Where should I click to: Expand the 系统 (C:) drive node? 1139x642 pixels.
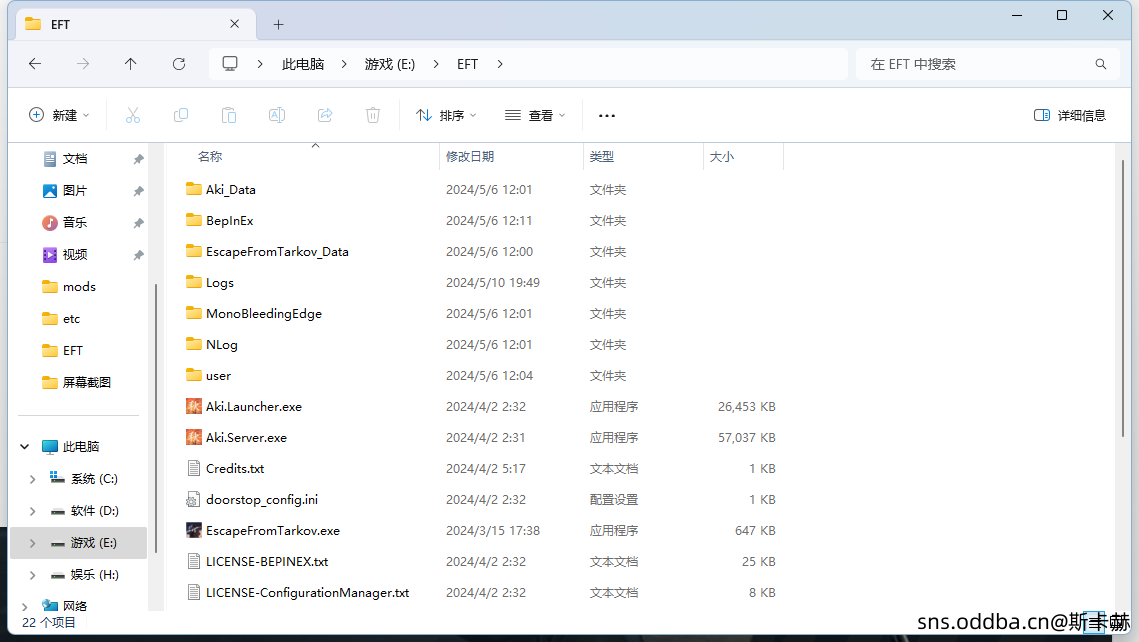pyautogui.click(x=33, y=479)
